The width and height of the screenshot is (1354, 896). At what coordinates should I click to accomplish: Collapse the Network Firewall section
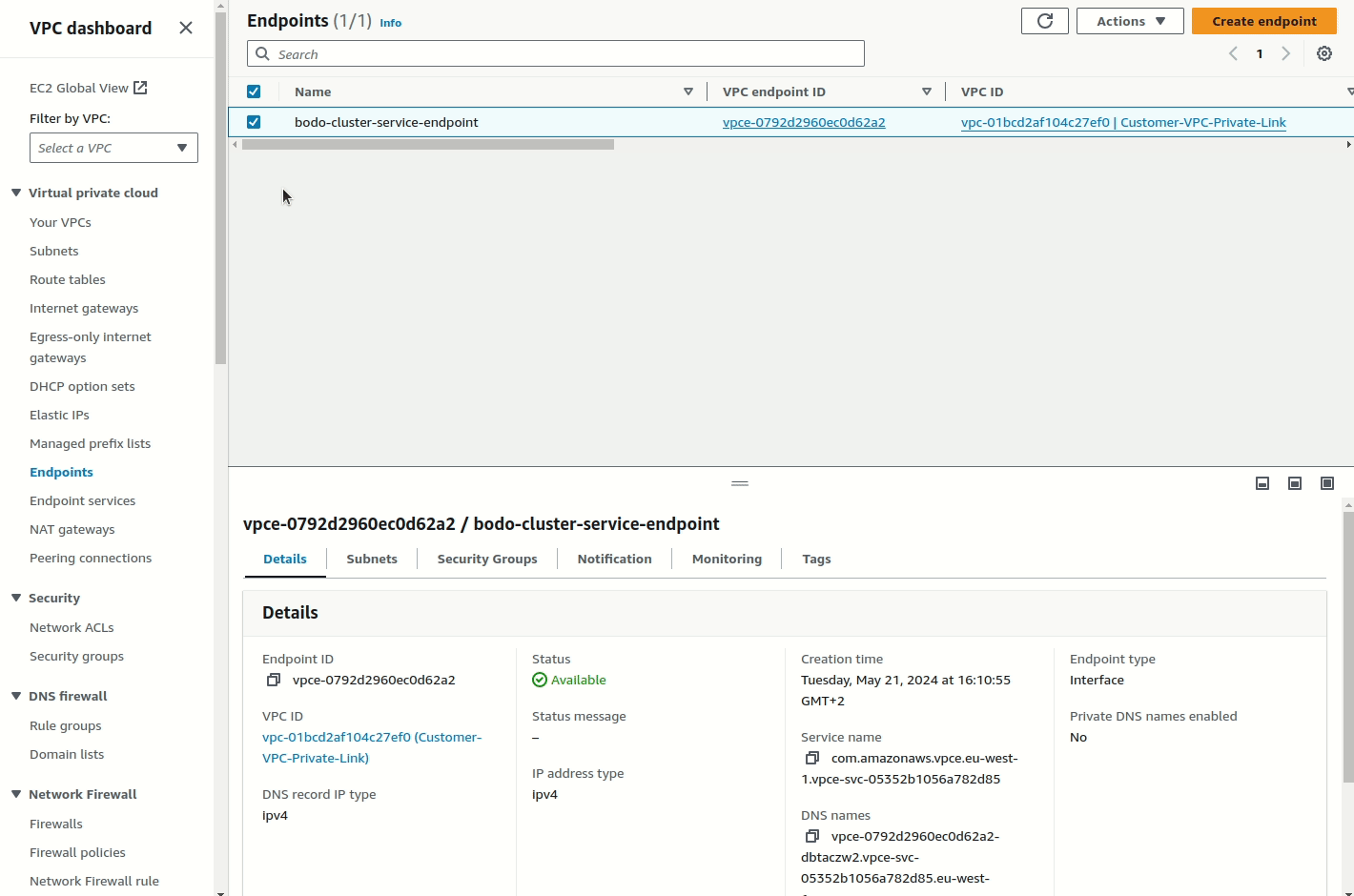tap(15, 793)
